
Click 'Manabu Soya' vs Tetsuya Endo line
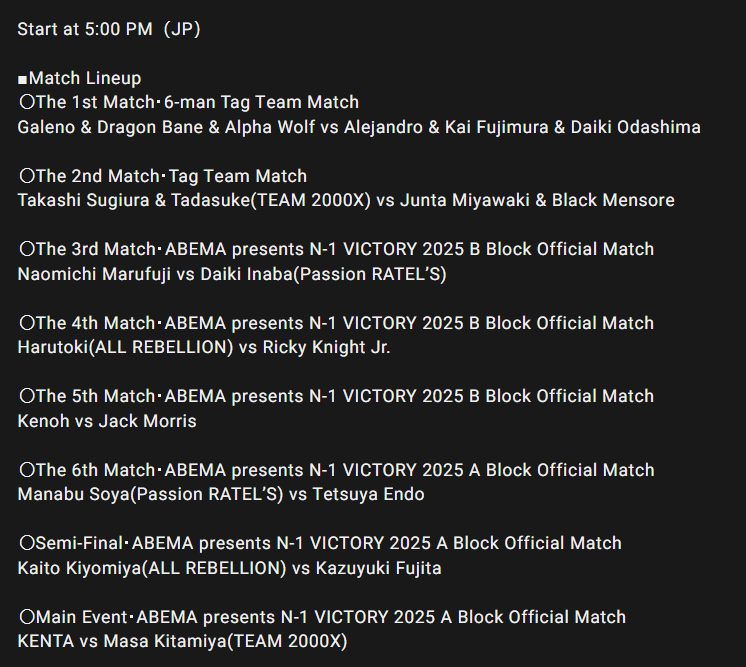[221, 494]
